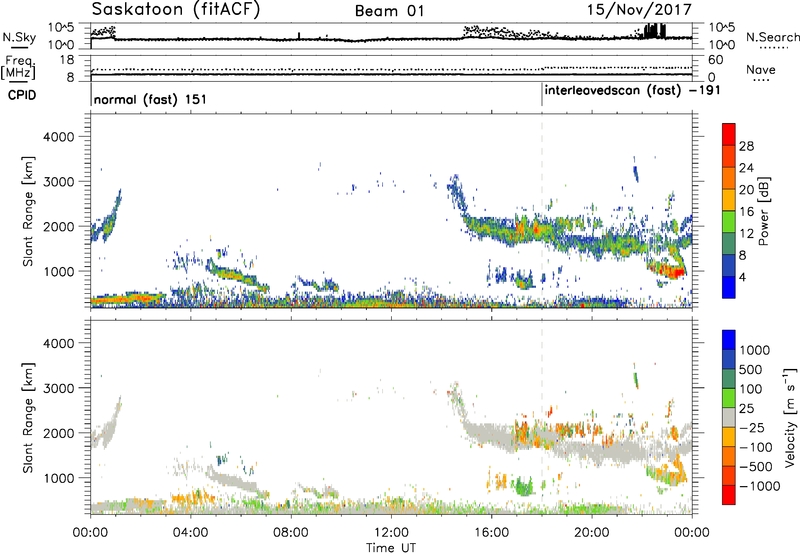Click the "N.Sky" legend label
Screen dimensions: 800x554
pos(19,37)
